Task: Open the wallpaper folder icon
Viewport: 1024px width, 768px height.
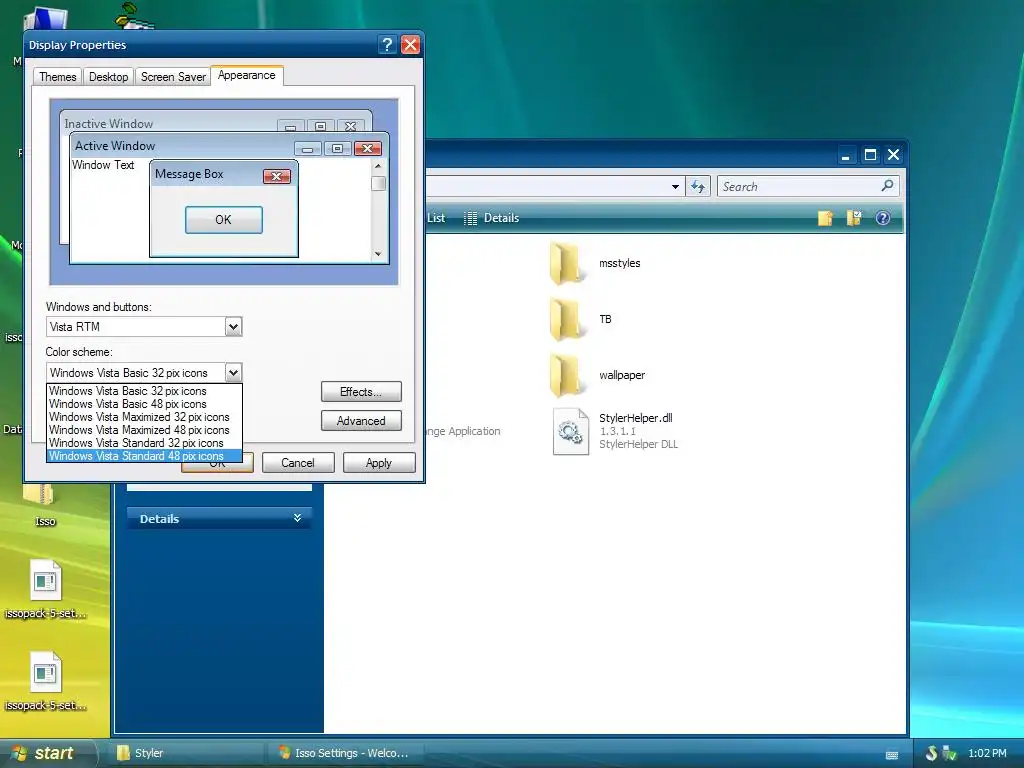Action: click(x=566, y=376)
